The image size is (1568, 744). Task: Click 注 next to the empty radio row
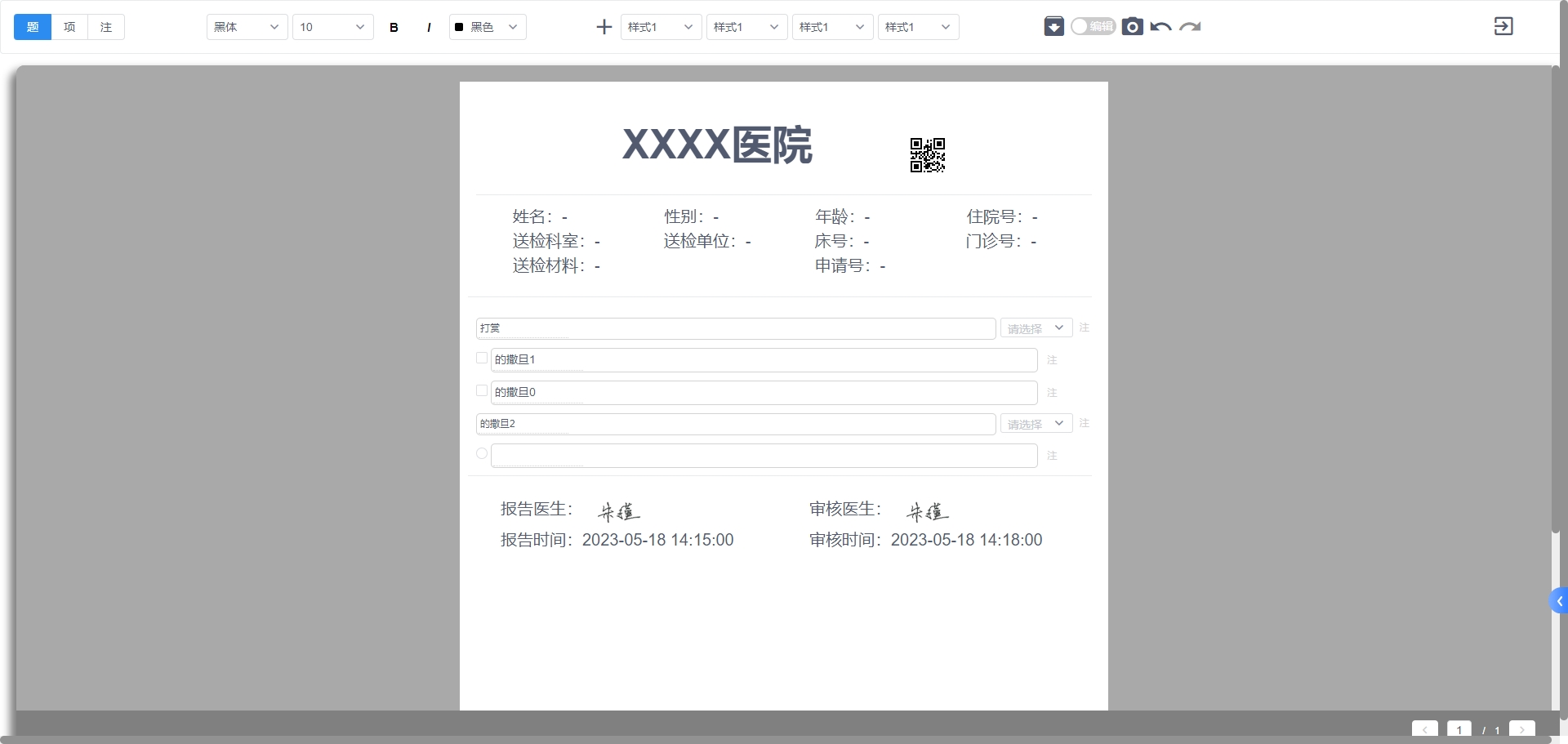click(x=1052, y=456)
